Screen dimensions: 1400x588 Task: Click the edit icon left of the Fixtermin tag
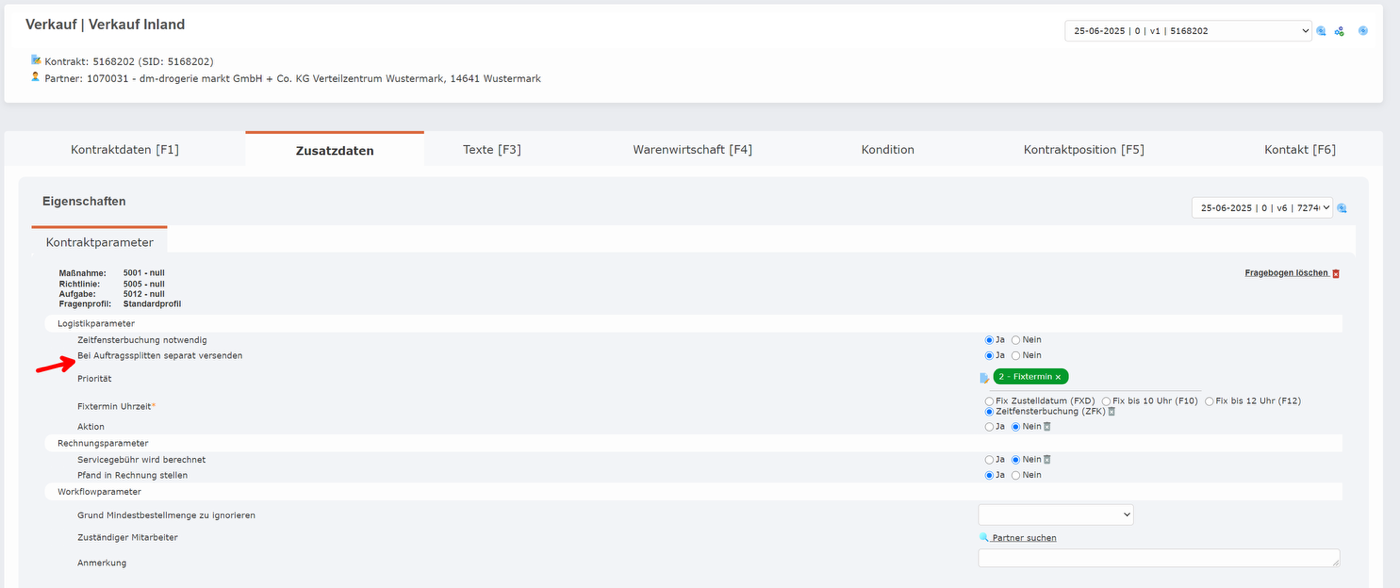(x=984, y=377)
